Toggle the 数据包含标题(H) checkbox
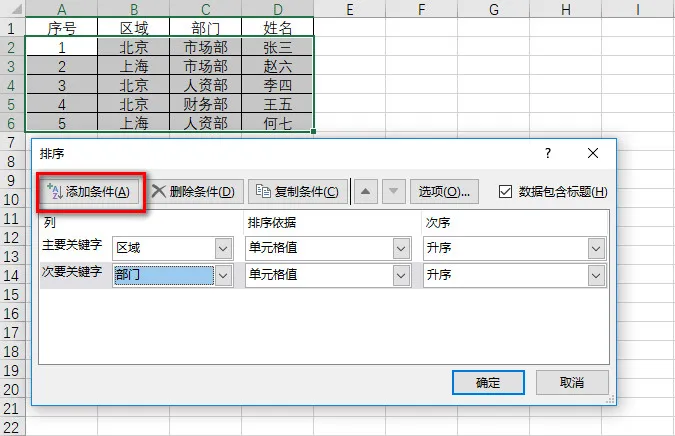675x436 pixels. pyautogui.click(x=505, y=192)
